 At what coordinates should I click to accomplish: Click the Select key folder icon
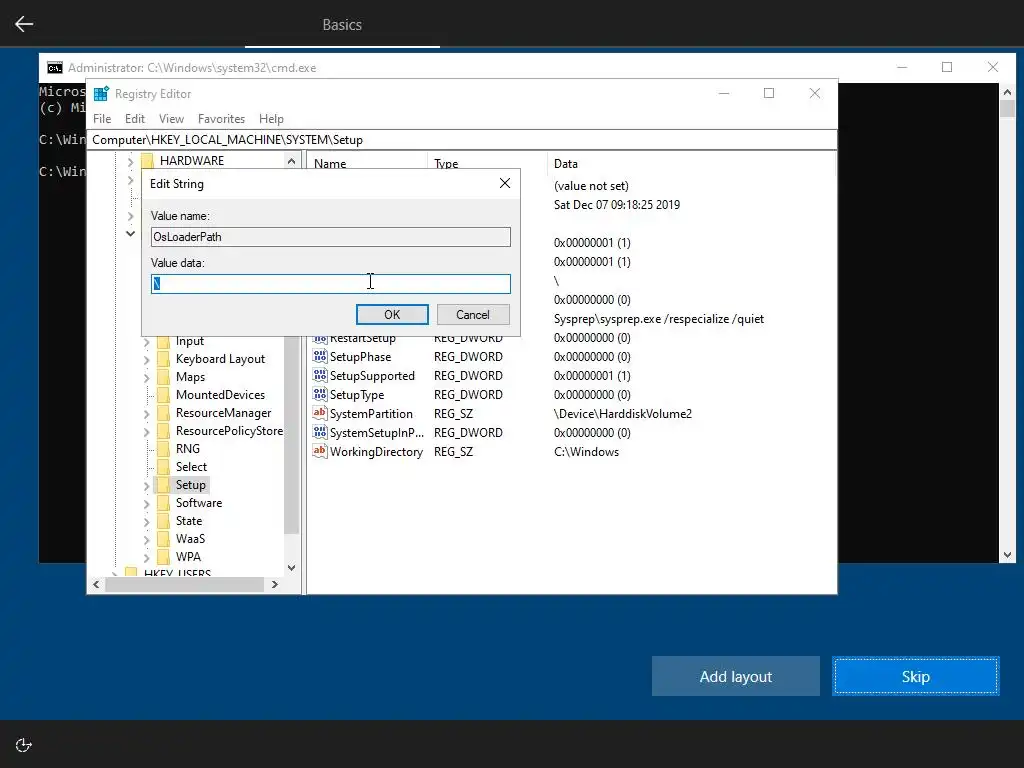coord(163,467)
